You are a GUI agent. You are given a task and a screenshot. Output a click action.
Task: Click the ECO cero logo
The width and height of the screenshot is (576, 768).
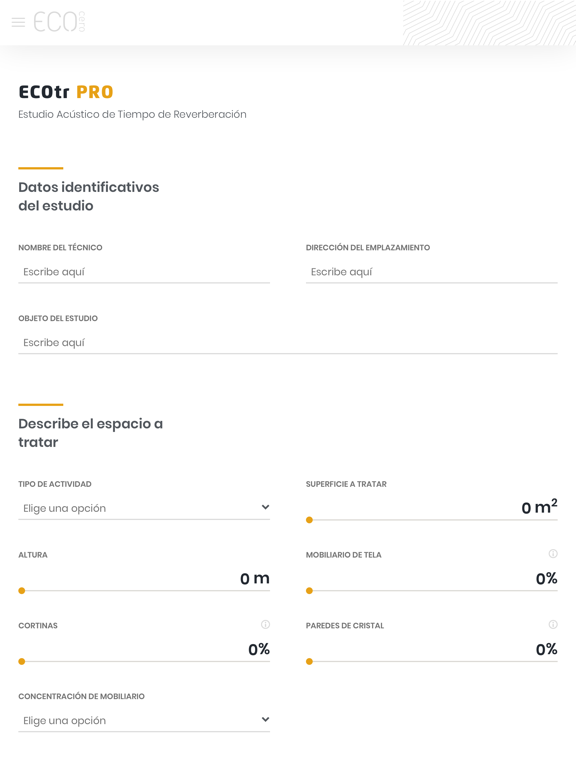(x=59, y=22)
